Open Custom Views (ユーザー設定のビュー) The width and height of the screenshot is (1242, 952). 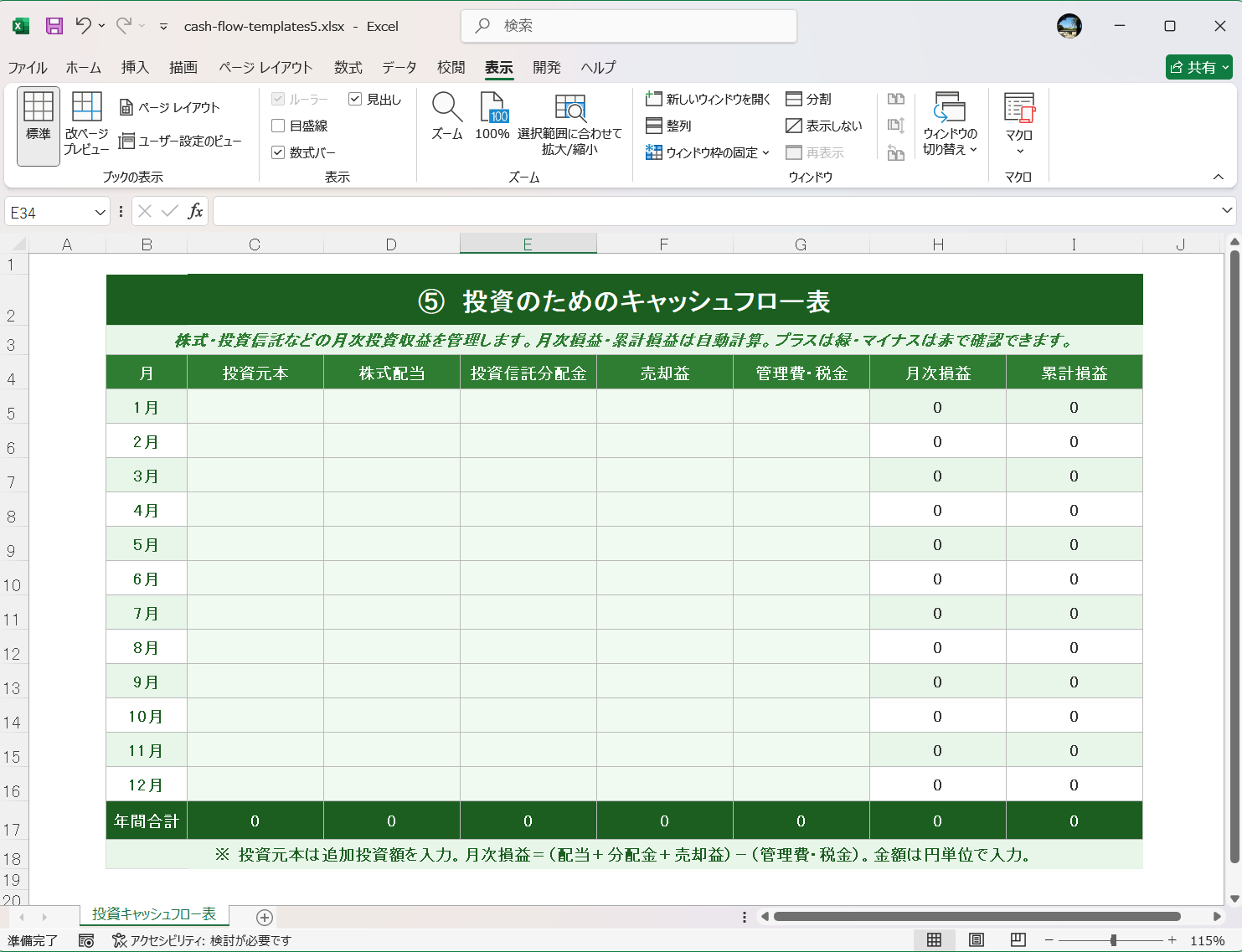tap(180, 141)
